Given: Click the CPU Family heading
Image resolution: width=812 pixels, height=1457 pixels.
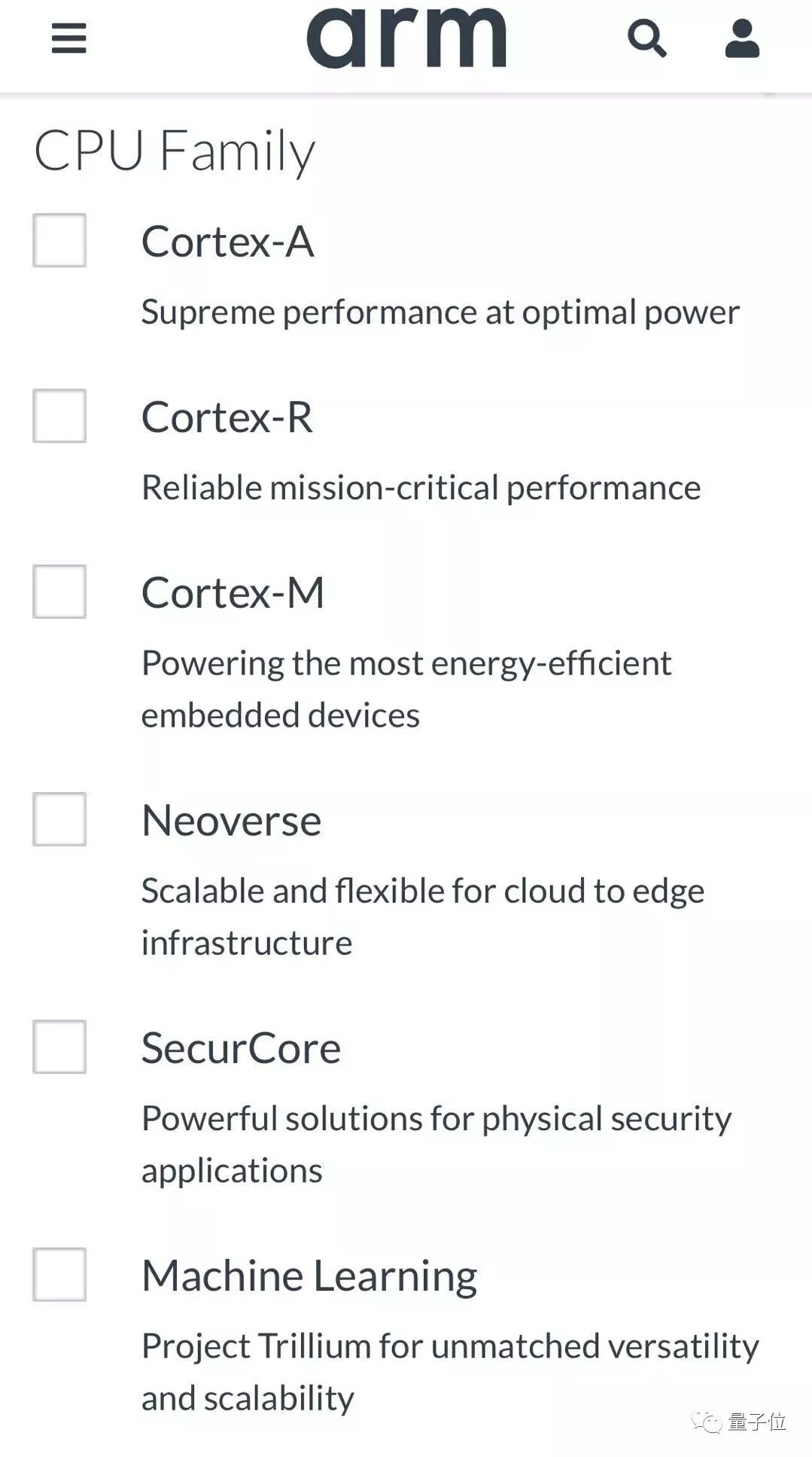Looking at the screenshot, I should pyautogui.click(x=175, y=149).
